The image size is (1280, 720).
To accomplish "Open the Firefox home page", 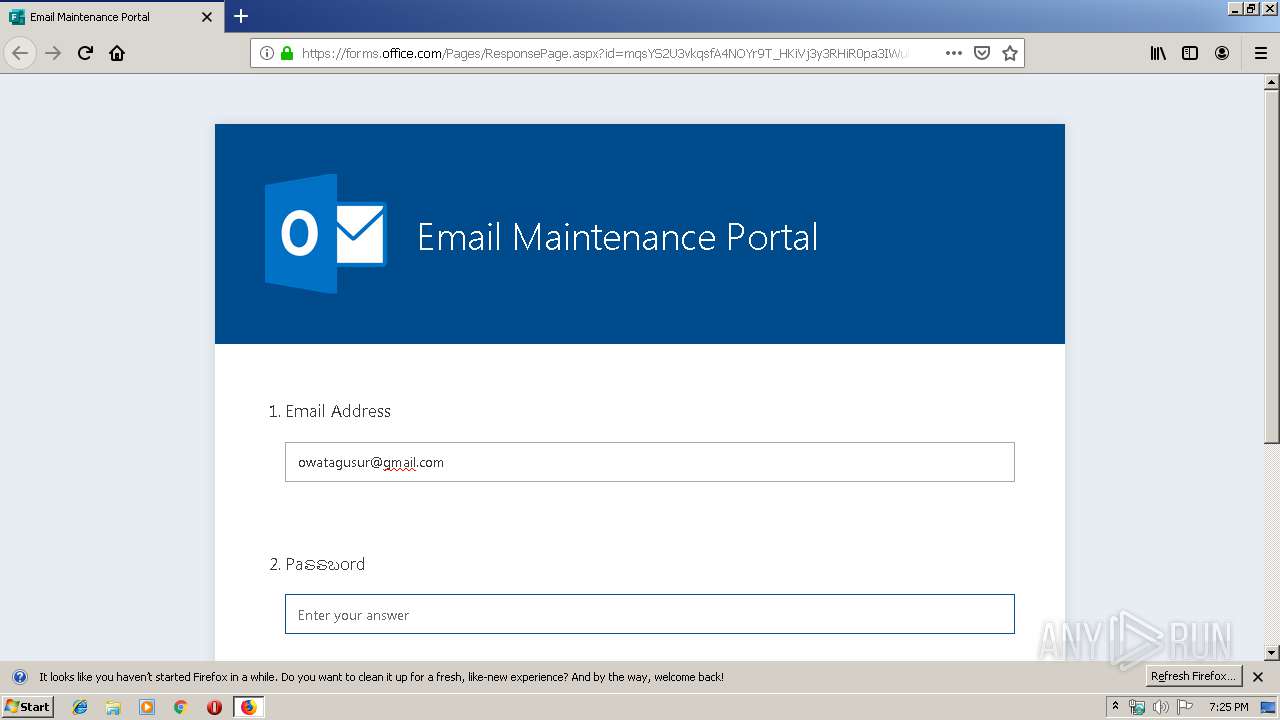I will (x=117, y=53).
